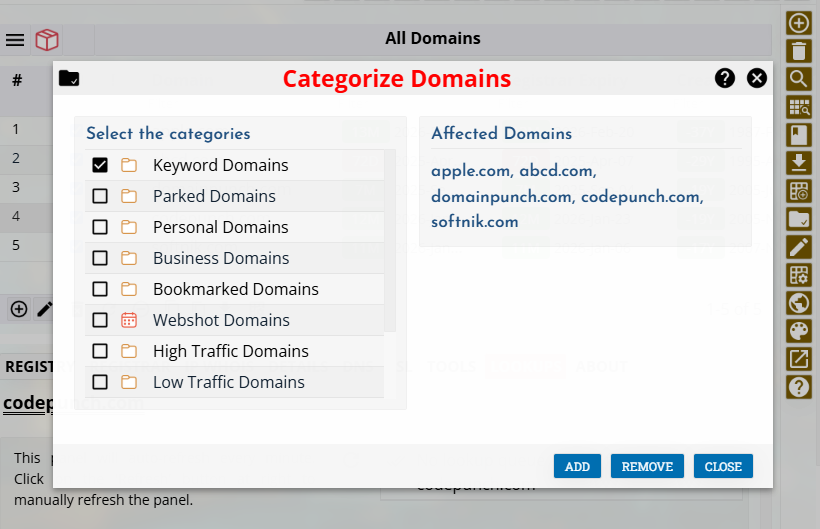Click the download icon

pyautogui.click(x=799, y=163)
